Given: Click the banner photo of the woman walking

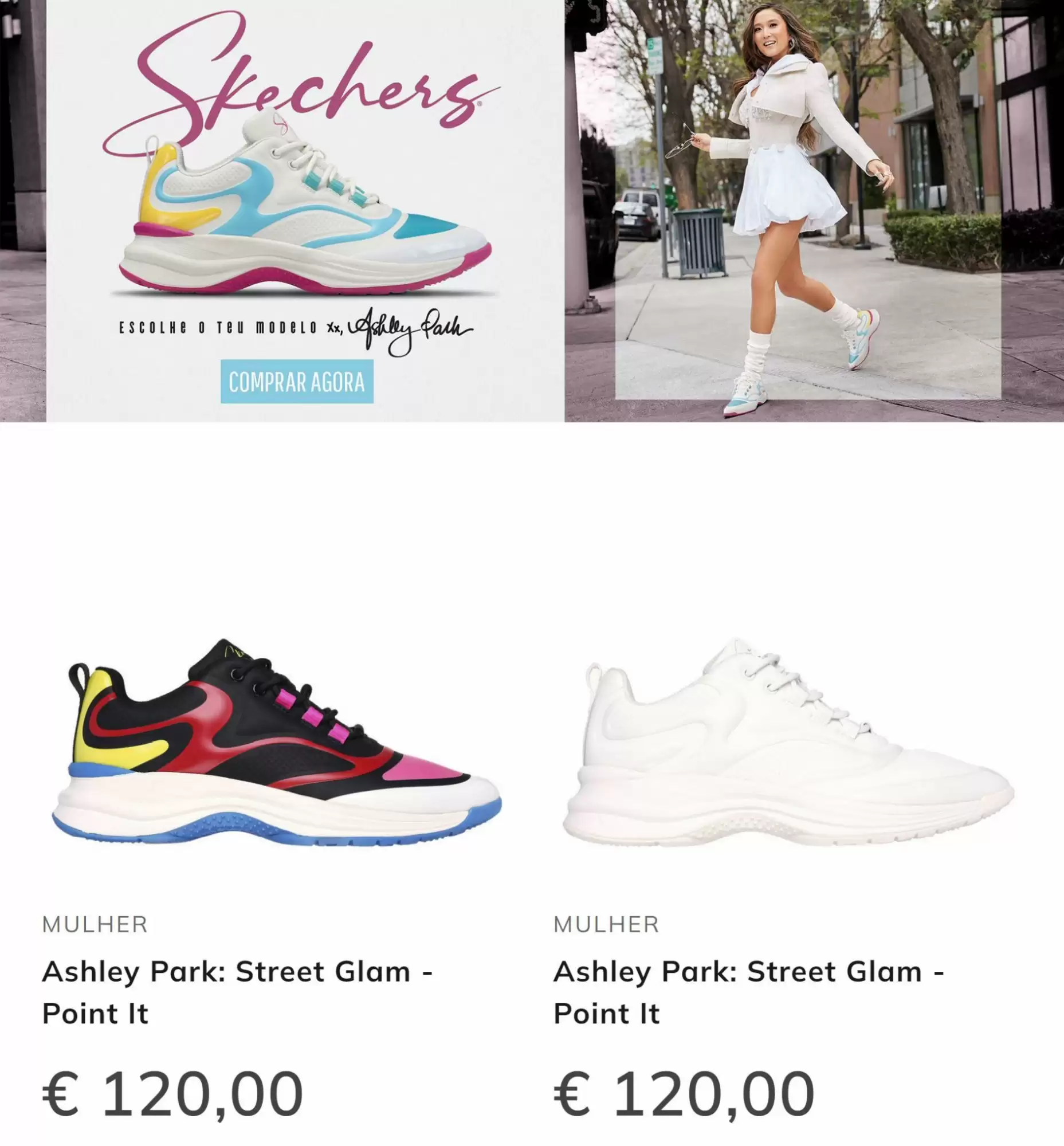Looking at the screenshot, I should pos(814,211).
